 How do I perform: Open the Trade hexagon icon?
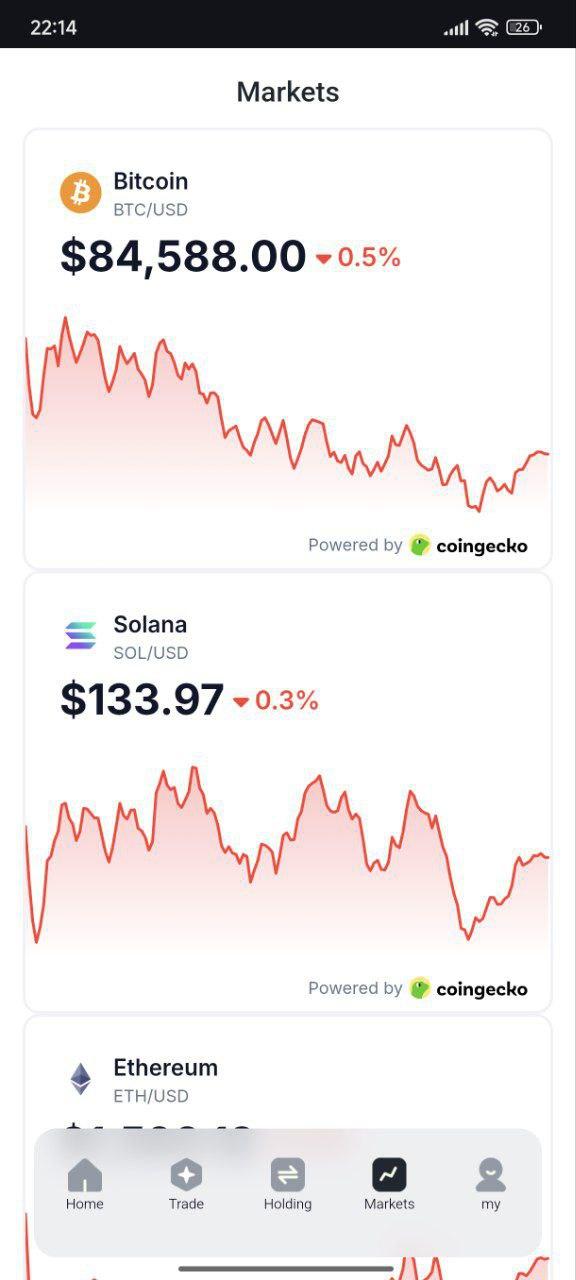coord(186,1174)
